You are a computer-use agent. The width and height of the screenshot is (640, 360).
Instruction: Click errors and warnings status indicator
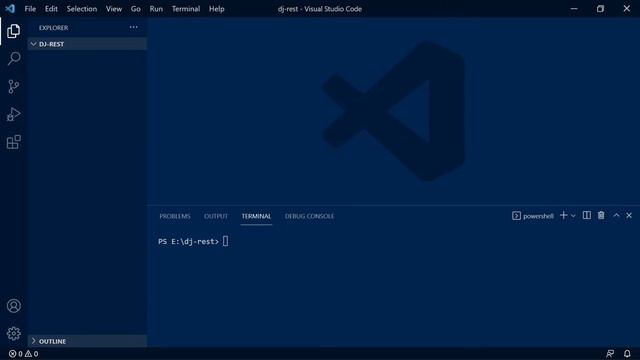coord(23,354)
